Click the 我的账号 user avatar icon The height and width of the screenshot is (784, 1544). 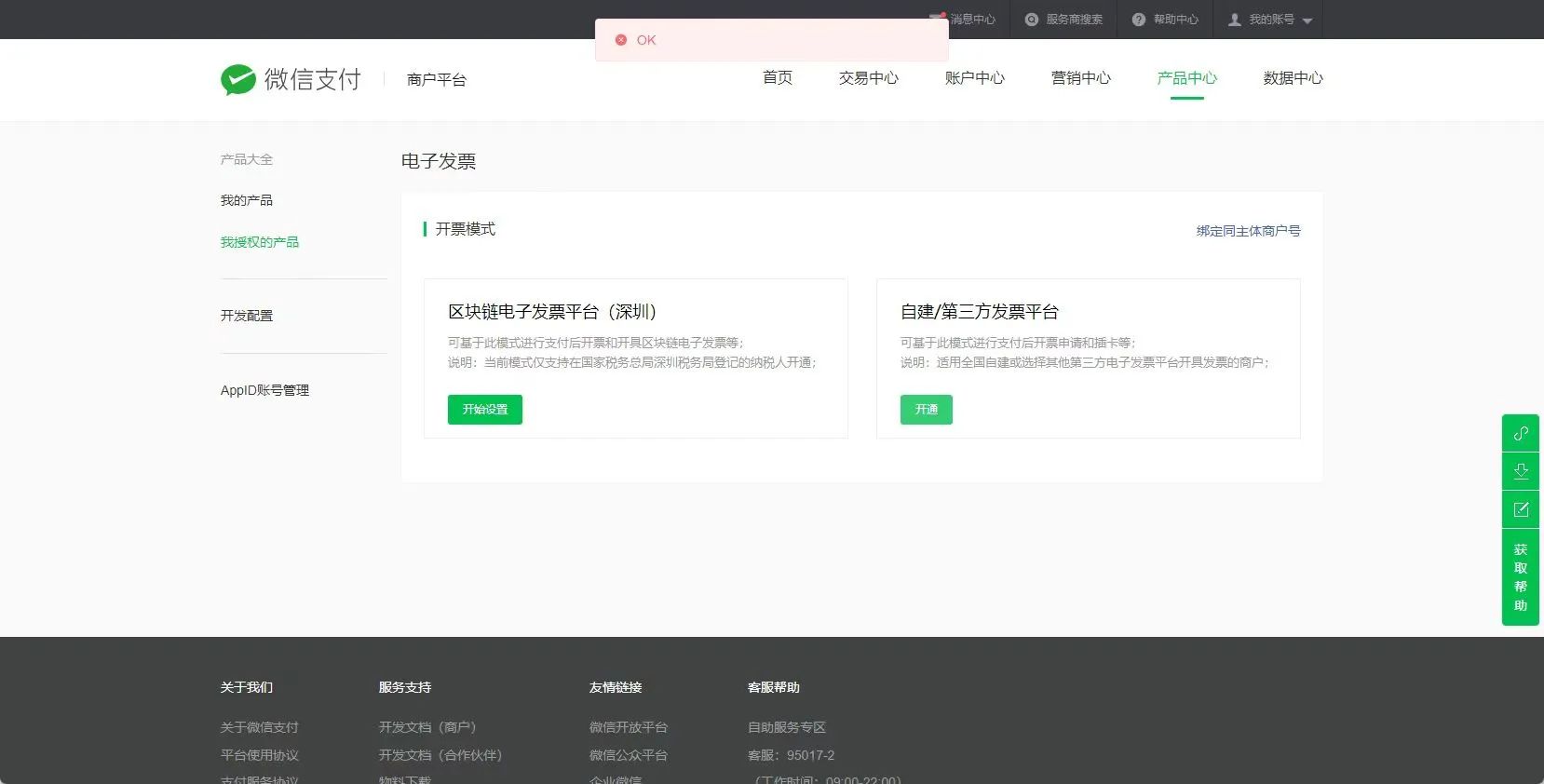1235,20
